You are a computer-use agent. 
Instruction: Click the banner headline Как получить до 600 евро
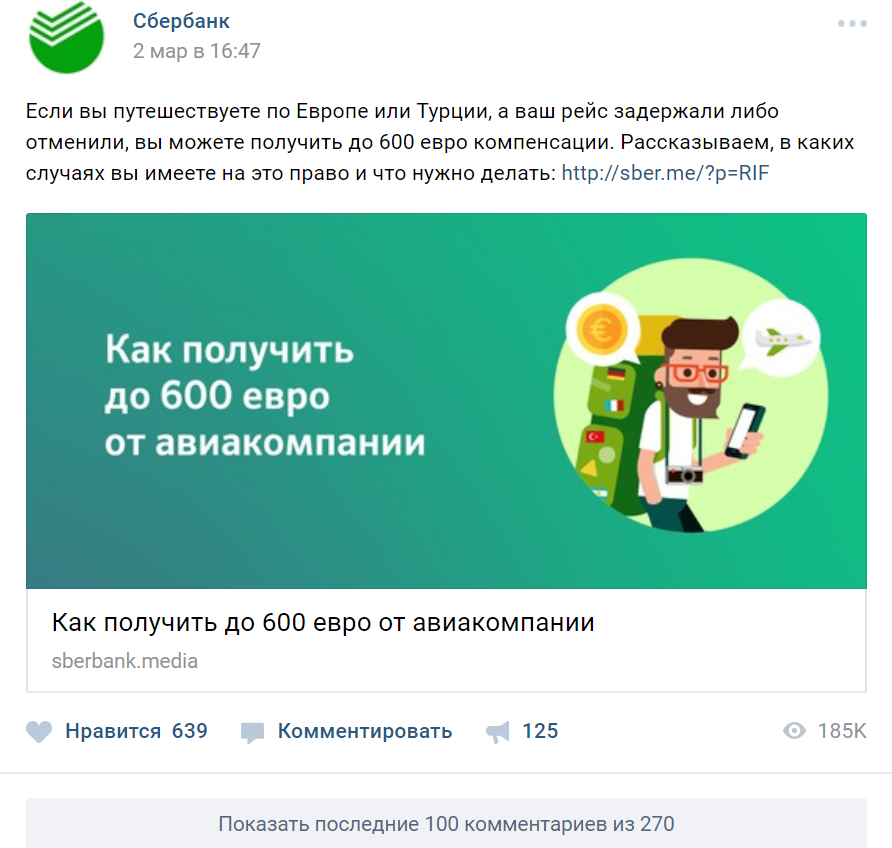(x=265, y=396)
